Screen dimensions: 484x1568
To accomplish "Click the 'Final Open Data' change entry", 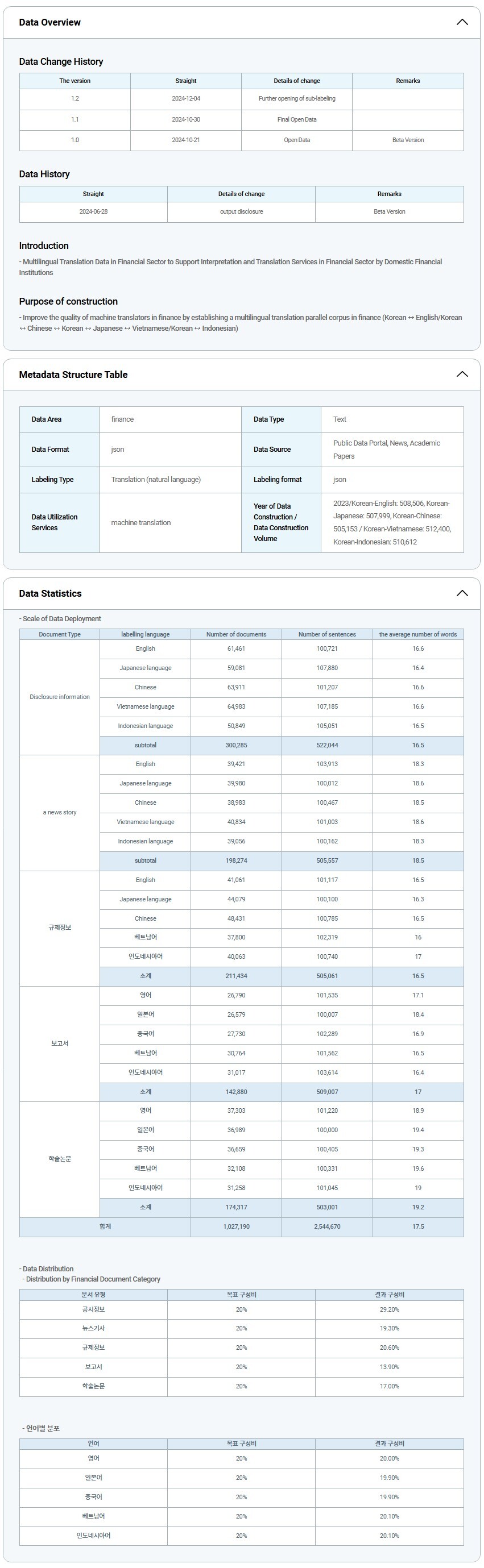I will [x=296, y=119].
